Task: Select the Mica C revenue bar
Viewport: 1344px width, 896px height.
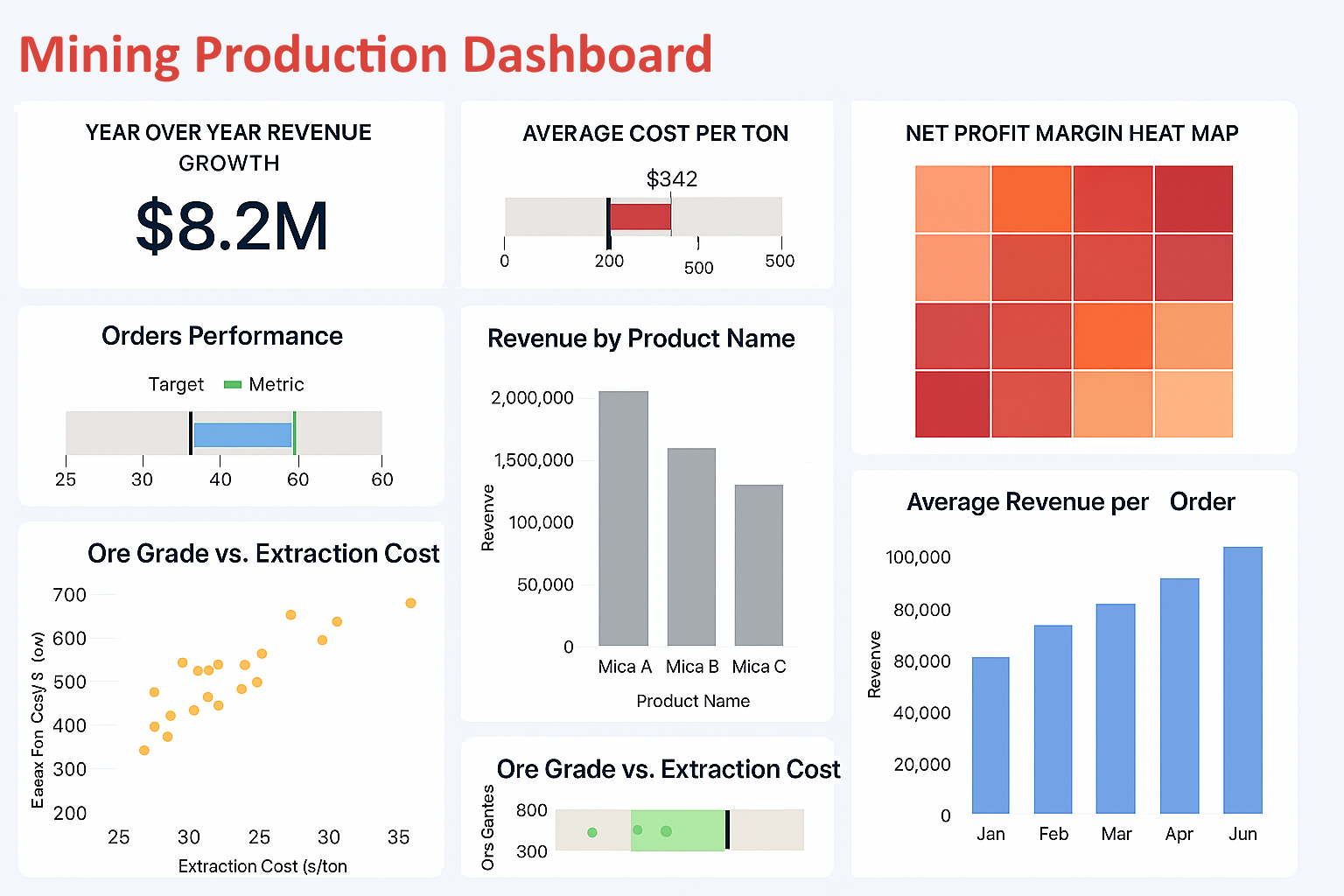Action: pos(759,564)
